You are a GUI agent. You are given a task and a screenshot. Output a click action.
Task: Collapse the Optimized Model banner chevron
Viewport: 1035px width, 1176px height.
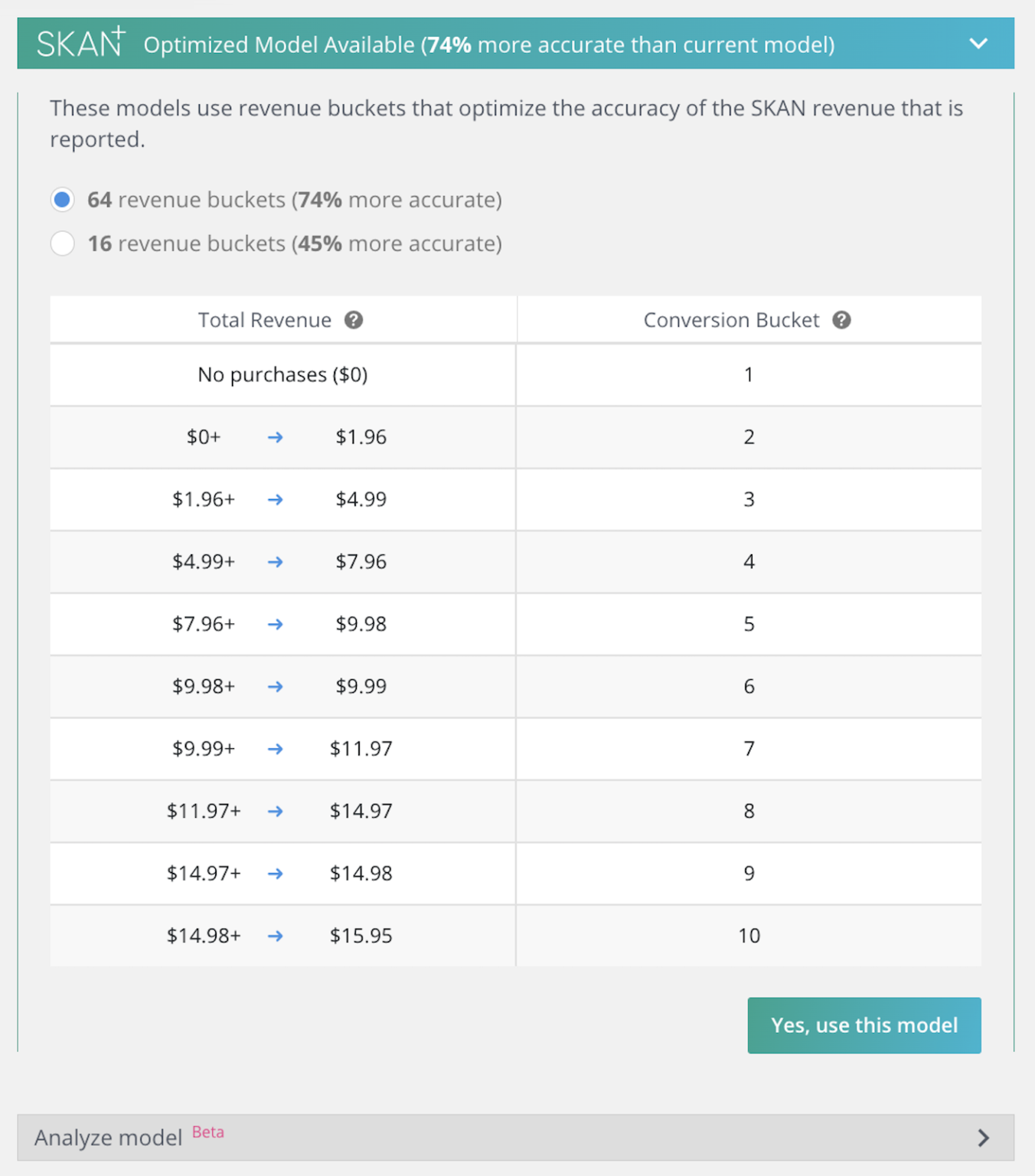tap(978, 44)
